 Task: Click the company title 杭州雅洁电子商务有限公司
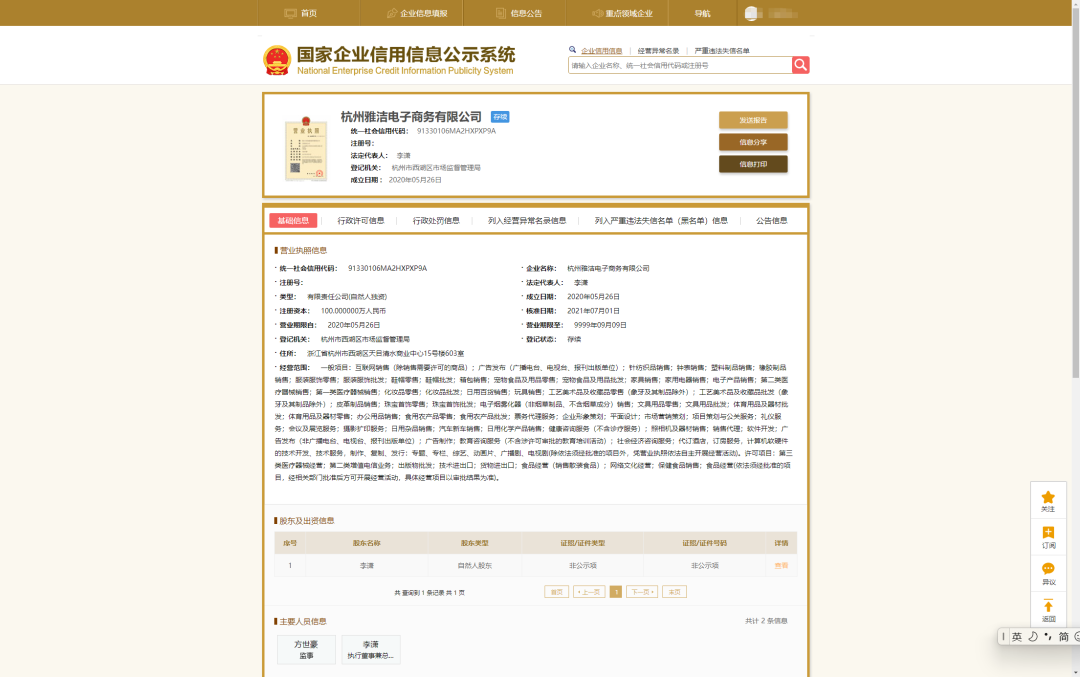411,117
